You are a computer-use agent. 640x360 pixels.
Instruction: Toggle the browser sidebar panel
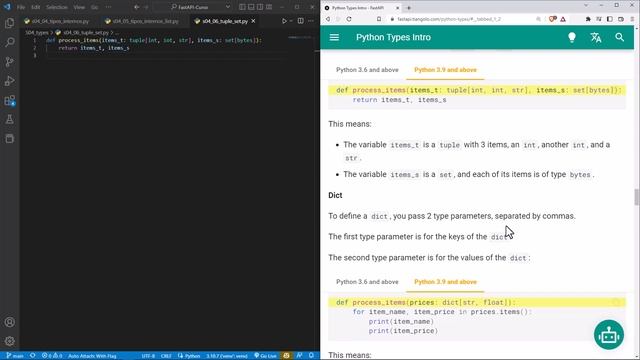(610, 19)
